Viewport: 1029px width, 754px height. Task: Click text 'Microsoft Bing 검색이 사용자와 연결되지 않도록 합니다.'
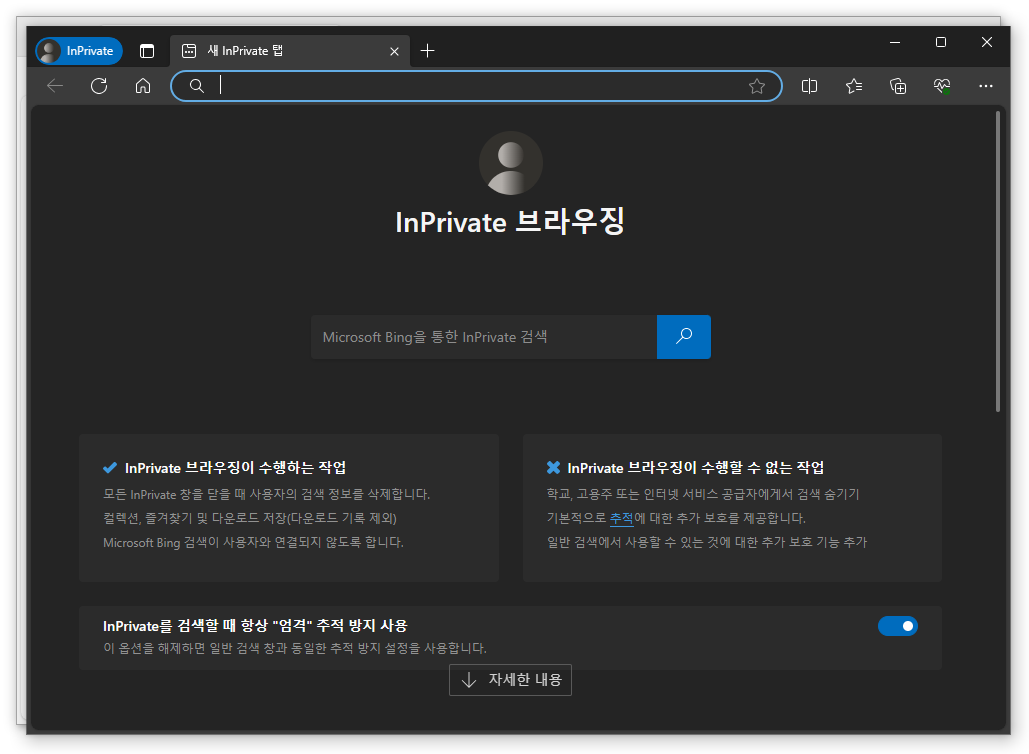(253, 543)
